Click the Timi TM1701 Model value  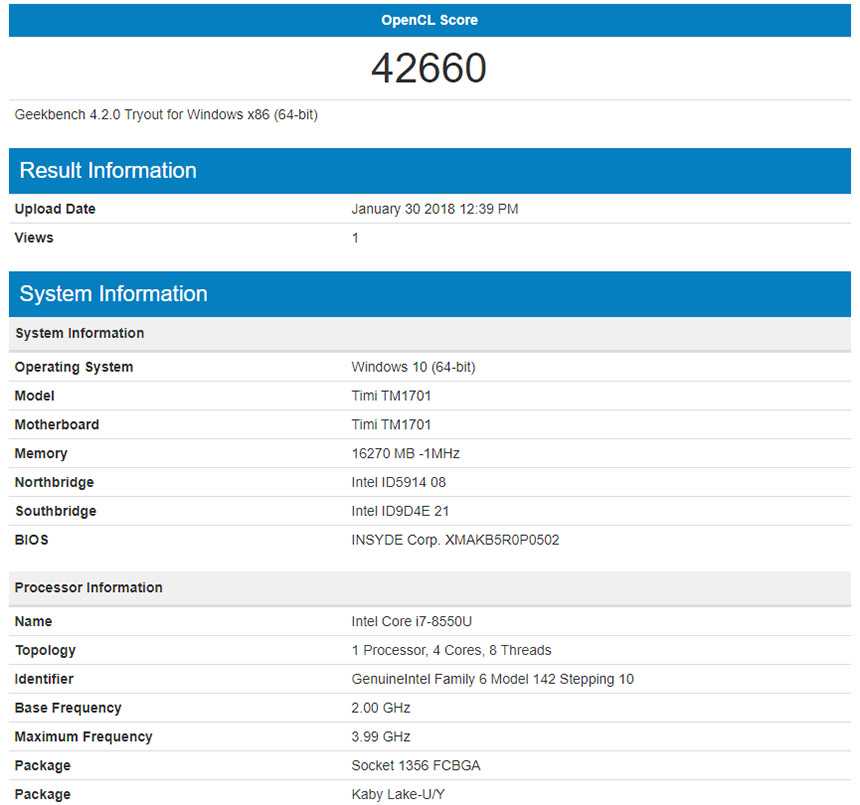coord(391,396)
